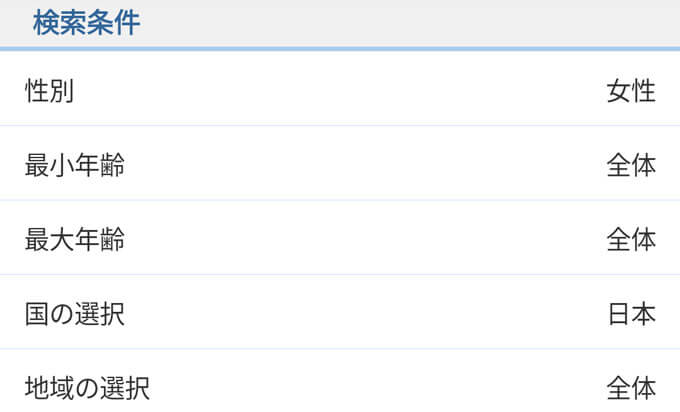Click the 地域の選択 label text
The width and height of the screenshot is (680, 412).
(87, 388)
